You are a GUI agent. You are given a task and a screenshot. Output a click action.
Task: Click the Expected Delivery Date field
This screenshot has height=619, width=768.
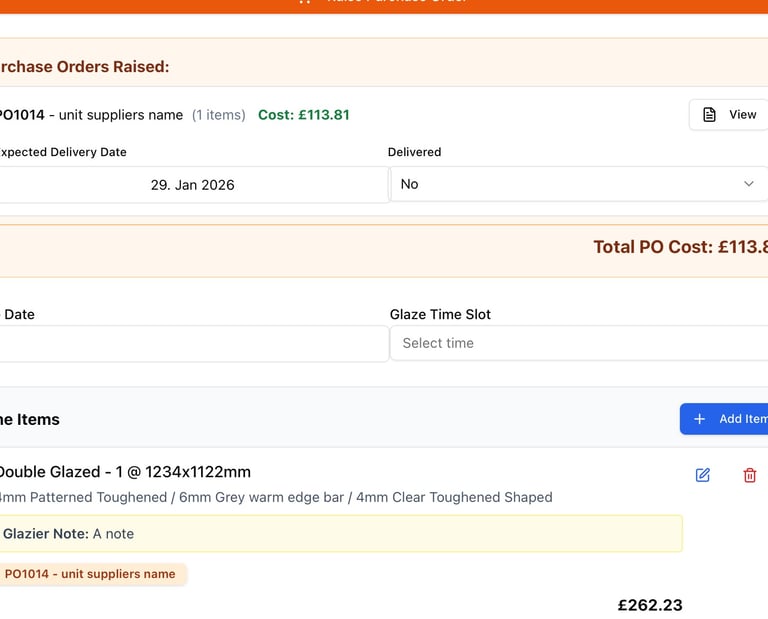tap(192, 185)
